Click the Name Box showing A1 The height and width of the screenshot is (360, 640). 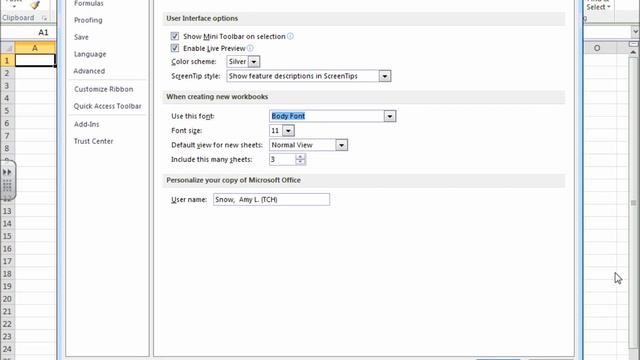[x=29, y=32]
